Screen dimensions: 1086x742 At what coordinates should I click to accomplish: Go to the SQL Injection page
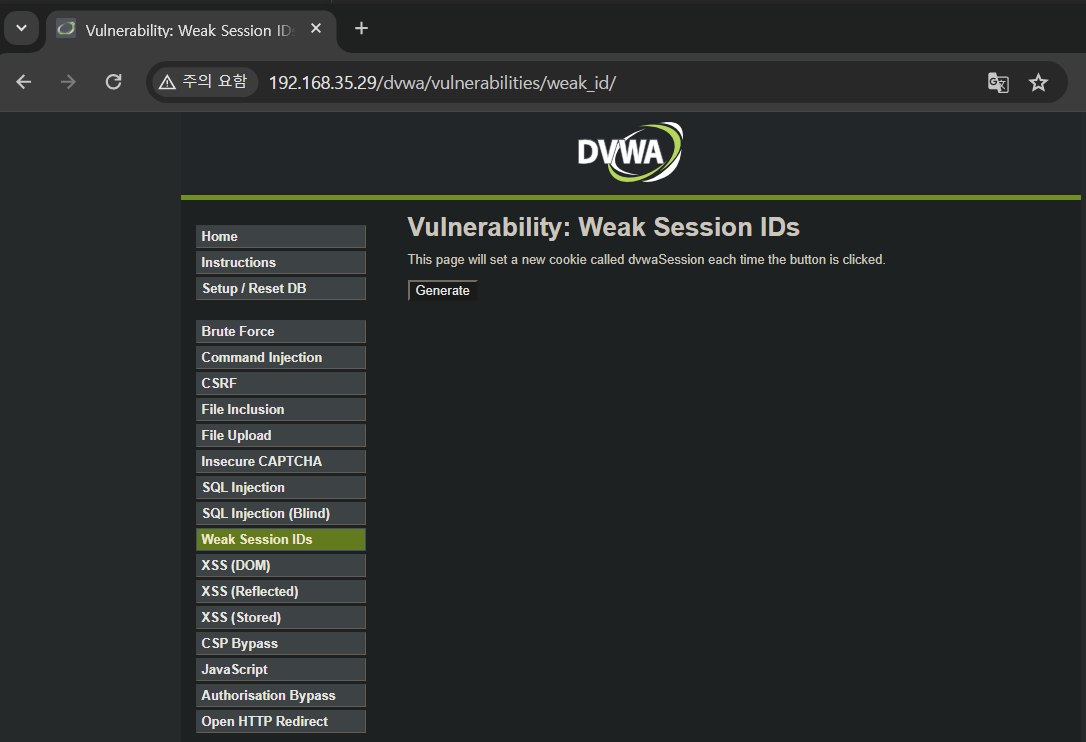coord(281,487)
